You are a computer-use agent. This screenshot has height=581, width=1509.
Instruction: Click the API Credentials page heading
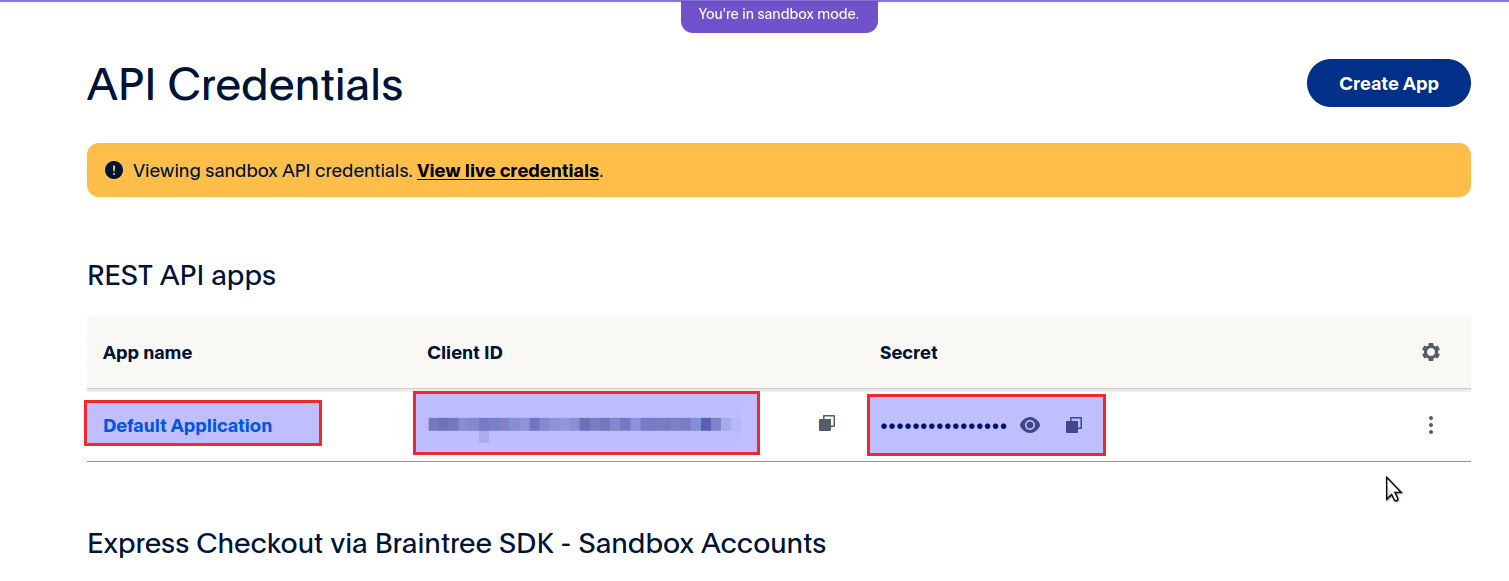tap(245, 85)
